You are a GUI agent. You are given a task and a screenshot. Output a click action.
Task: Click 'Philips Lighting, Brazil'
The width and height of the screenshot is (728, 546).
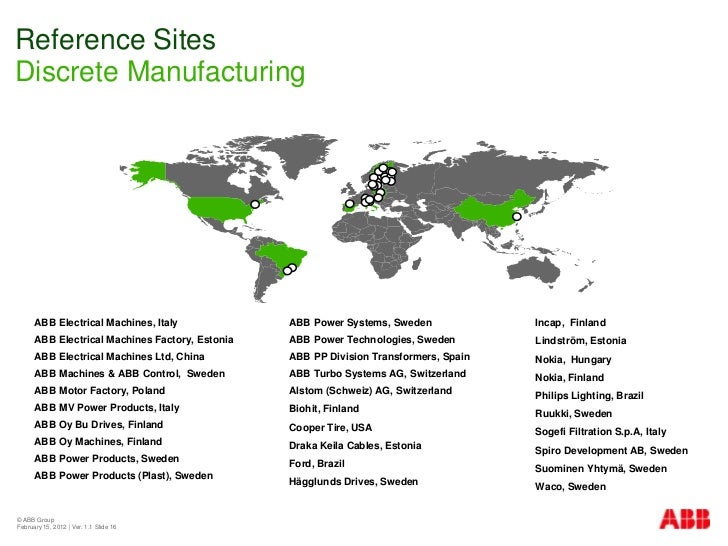coord(589,396)
